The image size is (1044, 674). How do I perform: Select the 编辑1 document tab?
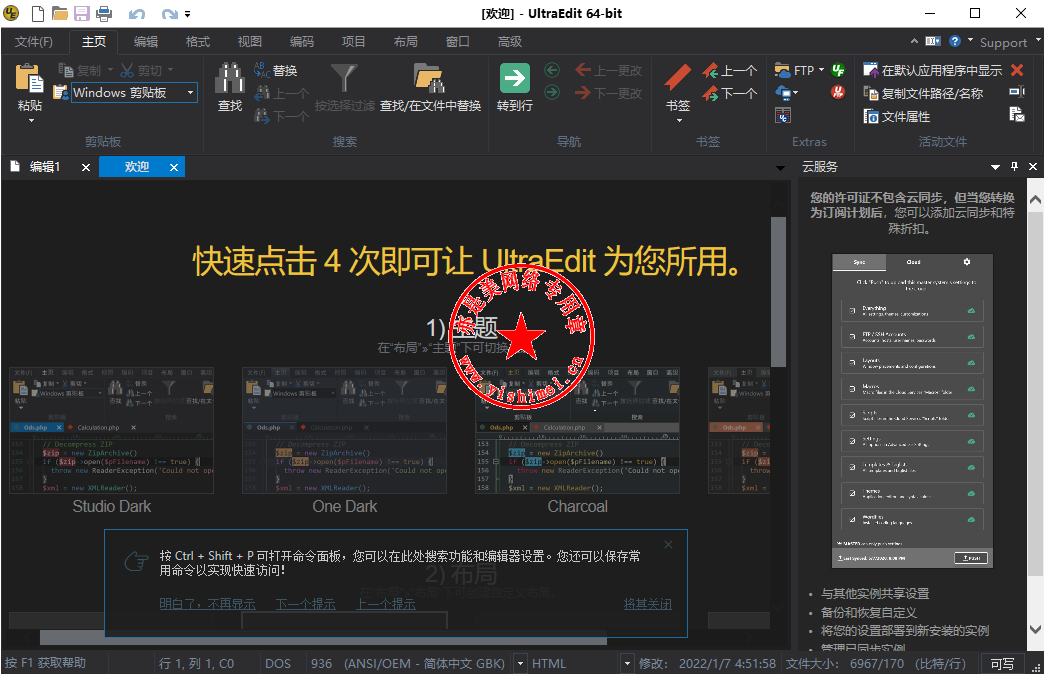[45, 167]
